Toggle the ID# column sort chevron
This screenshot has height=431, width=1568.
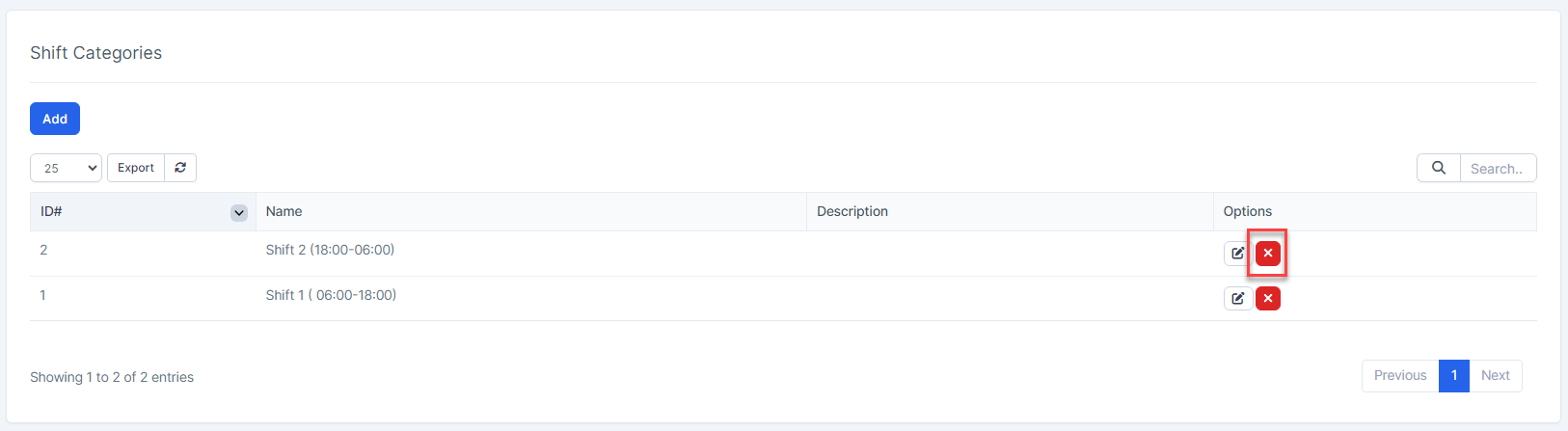pos(239,212)
